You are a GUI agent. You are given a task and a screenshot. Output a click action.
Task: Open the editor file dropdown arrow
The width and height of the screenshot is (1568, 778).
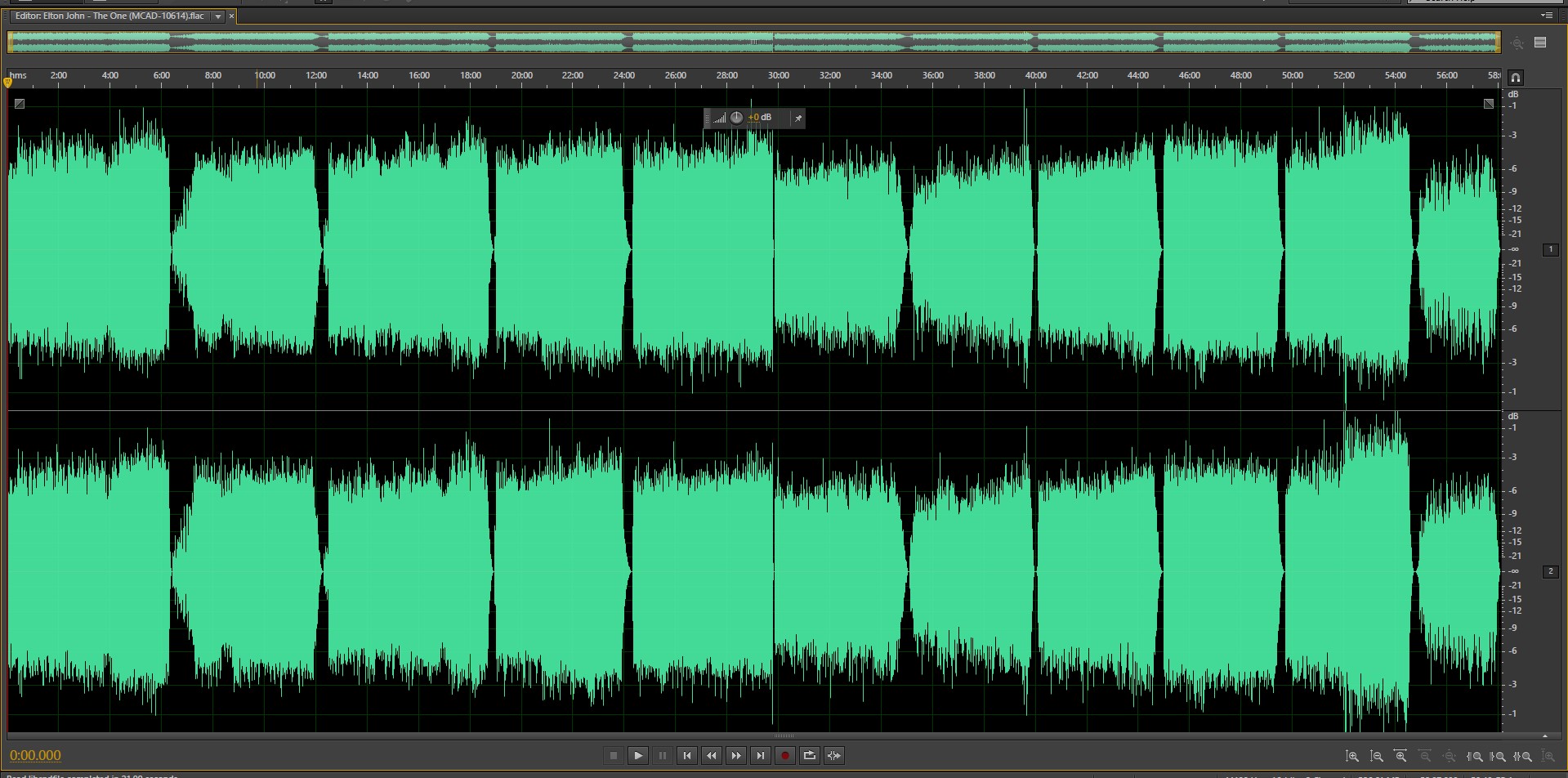click(218, 16)
